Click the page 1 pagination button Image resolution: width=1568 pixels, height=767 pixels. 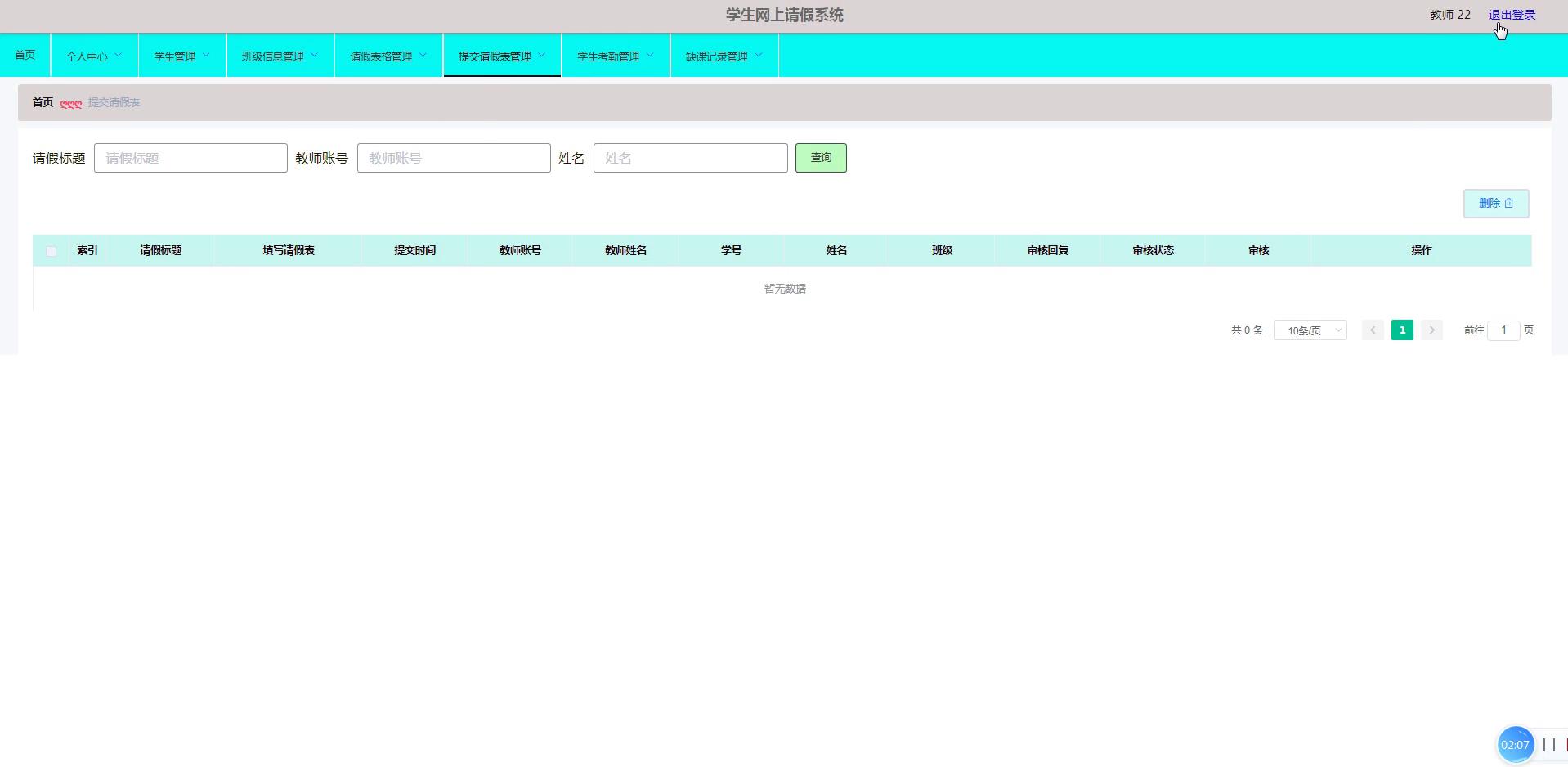(x=1402, y=330)
